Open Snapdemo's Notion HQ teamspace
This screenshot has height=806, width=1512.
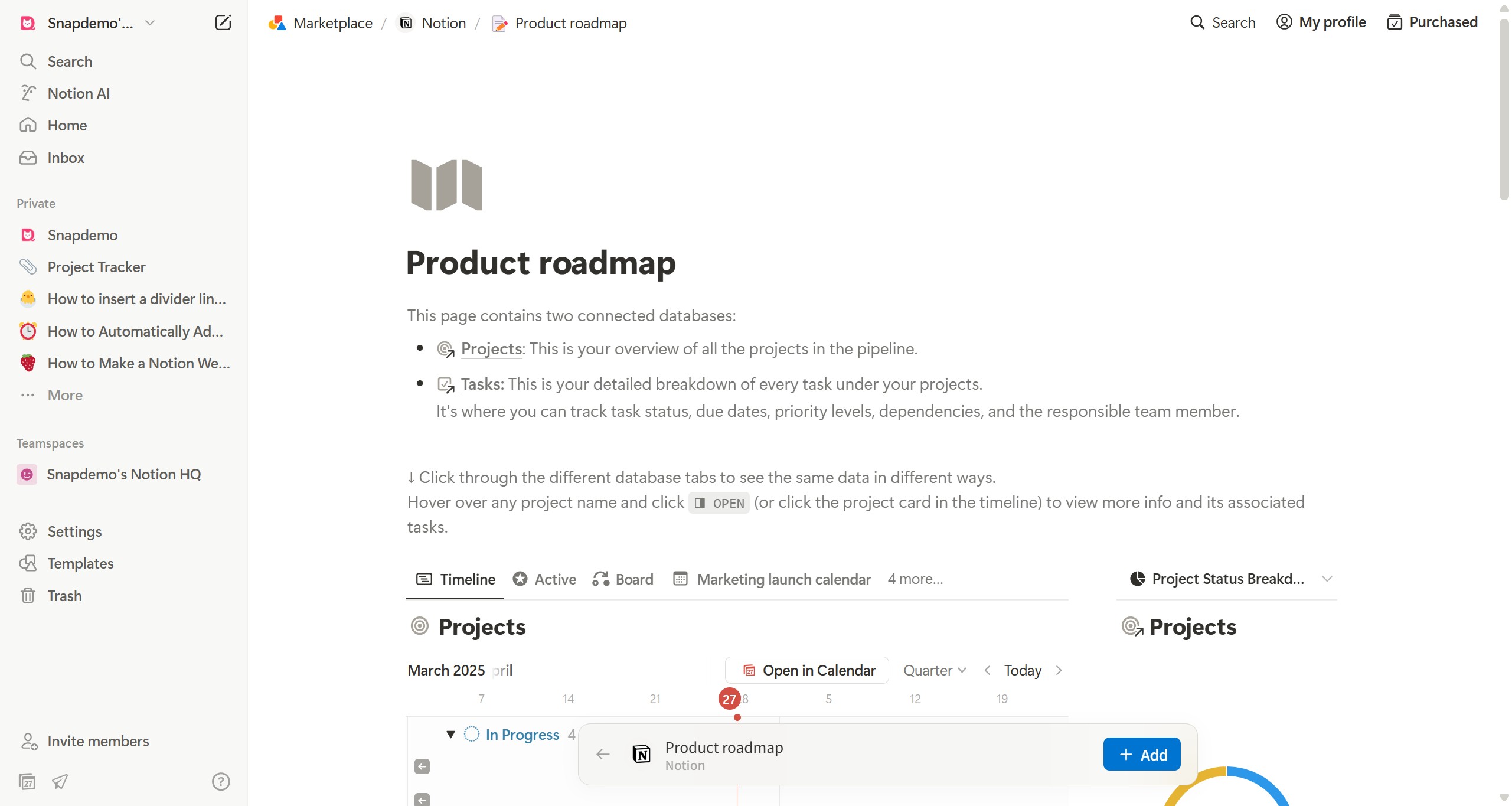click(123, 474)
